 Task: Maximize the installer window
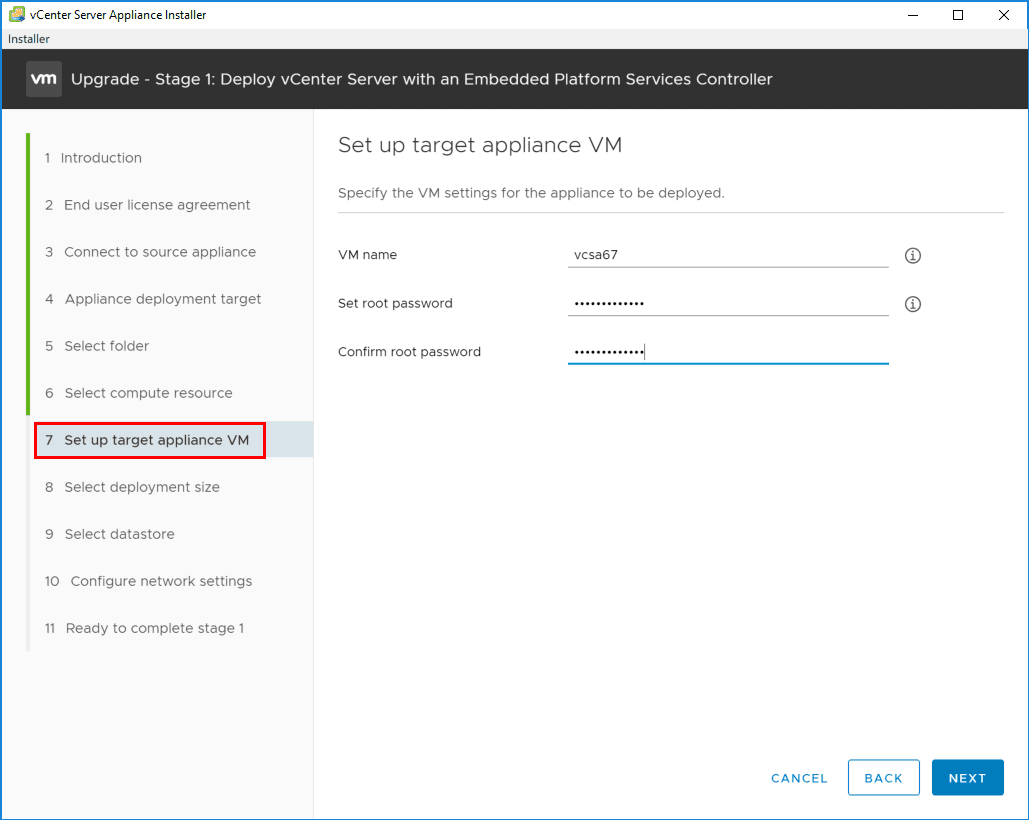click(x=958, y=15)
